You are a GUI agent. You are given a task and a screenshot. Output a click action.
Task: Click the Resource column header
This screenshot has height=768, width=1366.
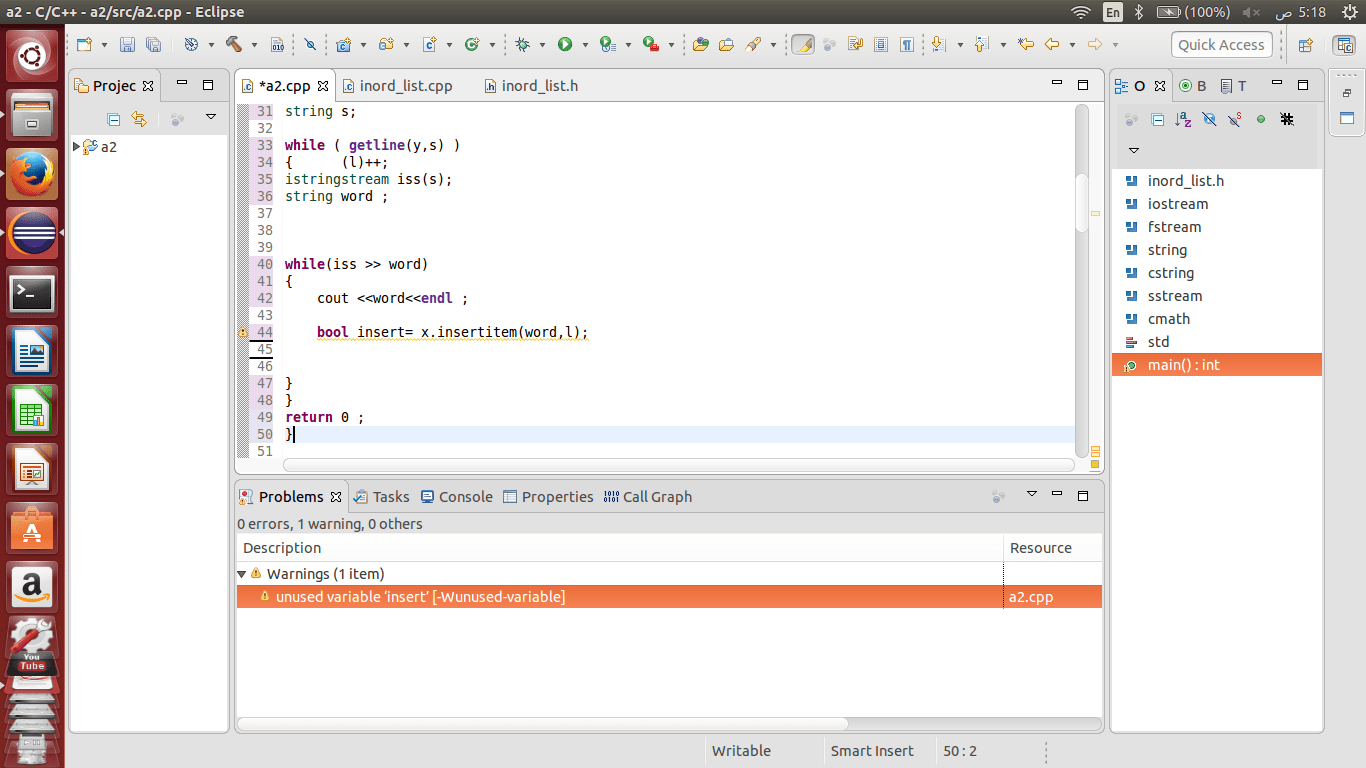(x=1053, y=548)
